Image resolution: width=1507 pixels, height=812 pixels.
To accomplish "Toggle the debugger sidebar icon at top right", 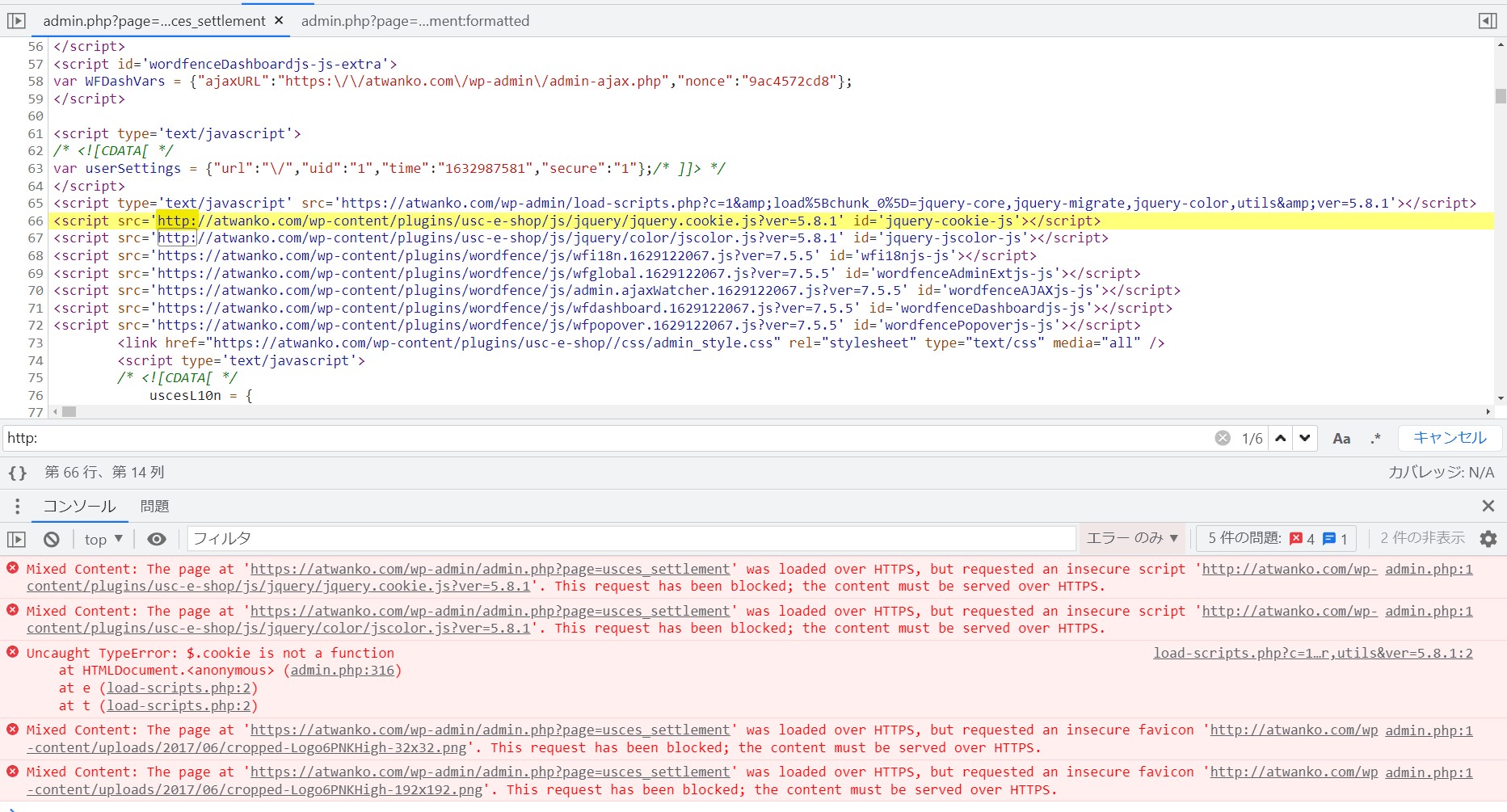I will coord(1488,21).
